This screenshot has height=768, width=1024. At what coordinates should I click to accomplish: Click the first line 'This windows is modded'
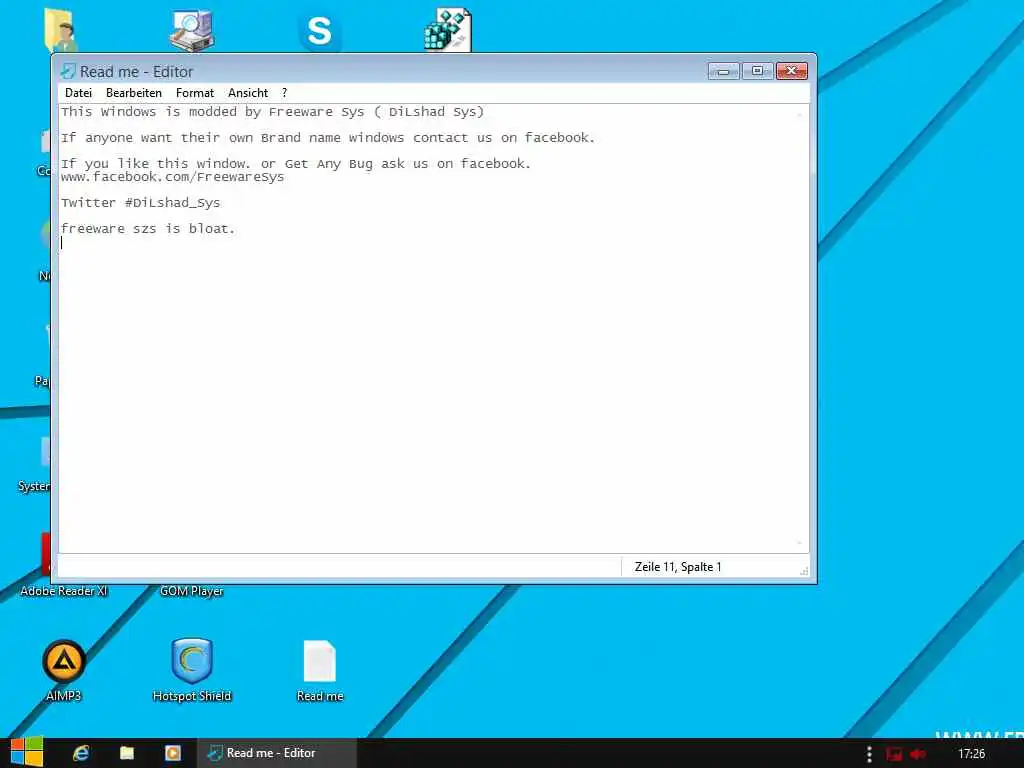point(272,112)
